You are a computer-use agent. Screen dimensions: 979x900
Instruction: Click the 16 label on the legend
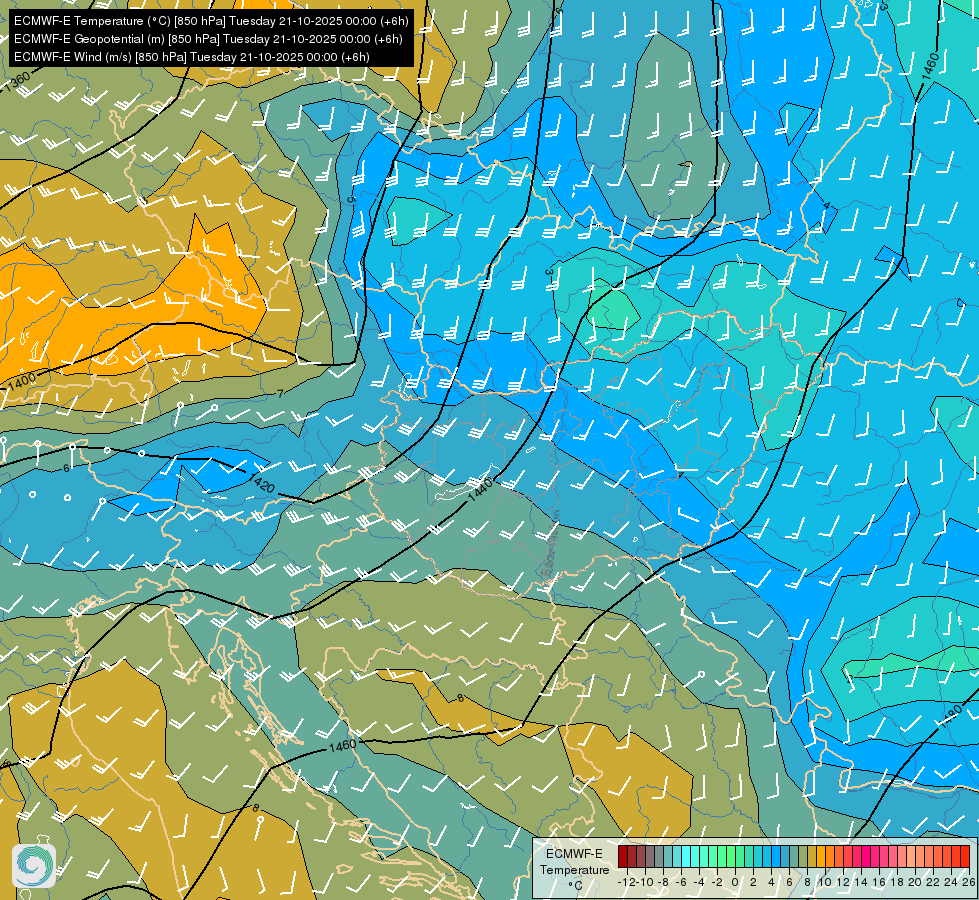pyautogui.click(x=879, y=882)
